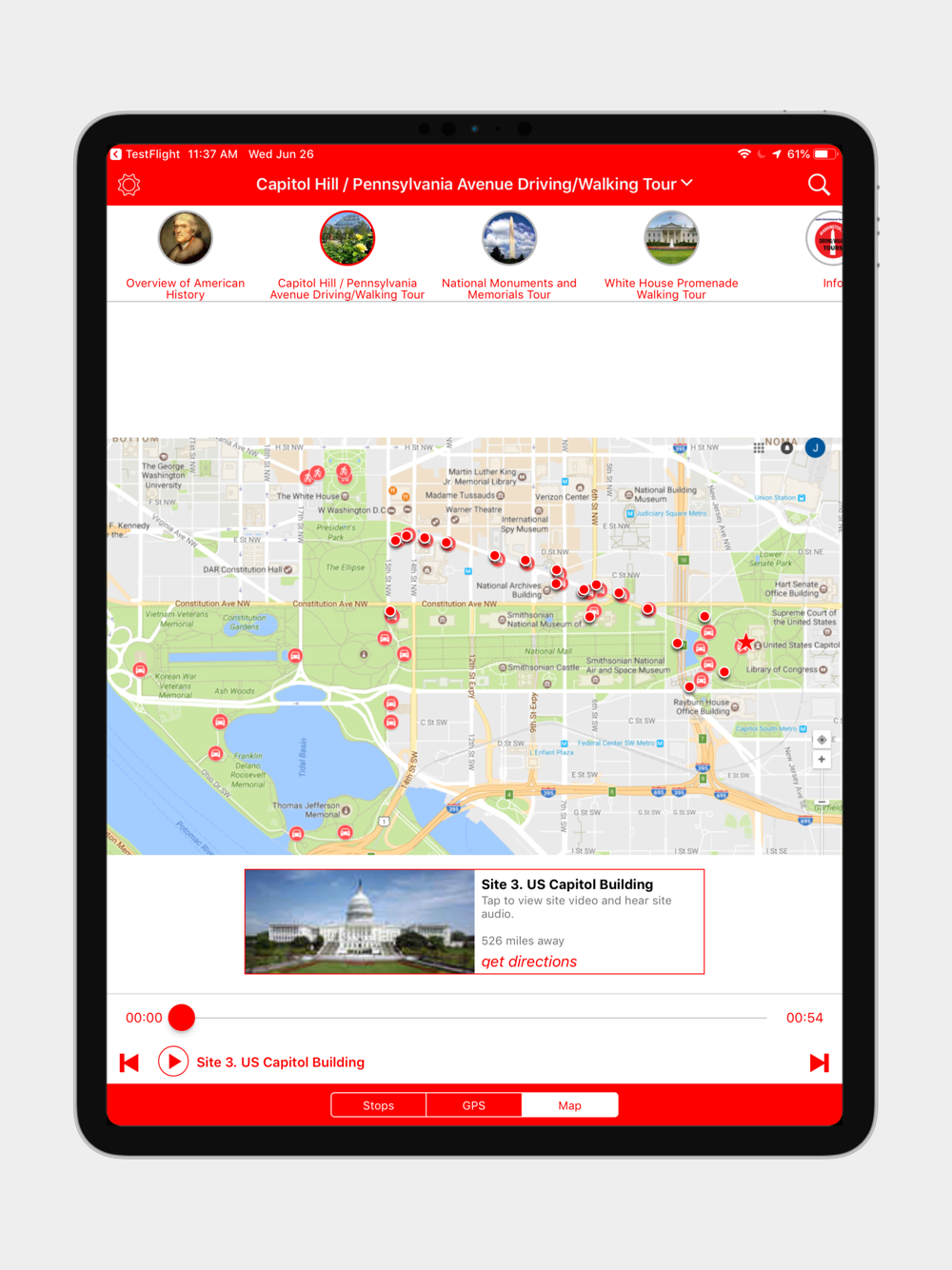Skip to next site track
Image resolution: width=952 pixels, height=1270 pixels.
coord(819,1062)
